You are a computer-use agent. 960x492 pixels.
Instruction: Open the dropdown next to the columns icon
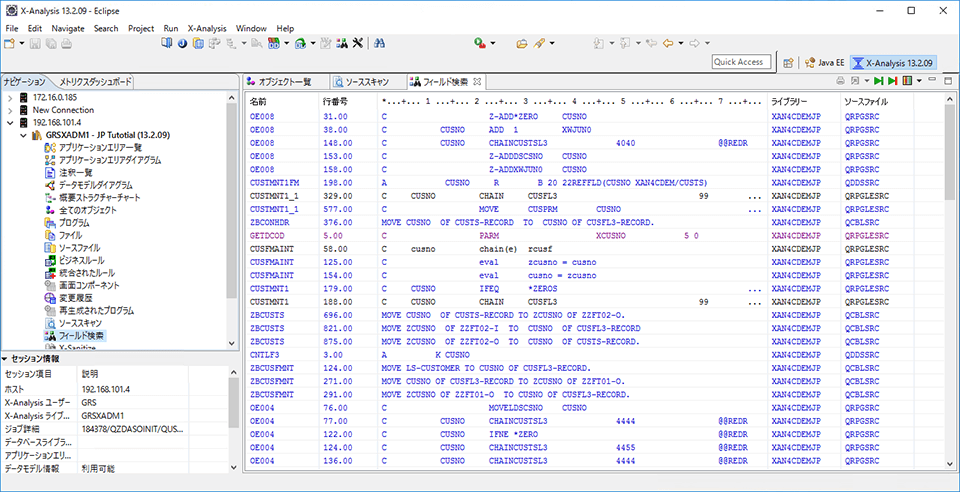click(919, 81)
